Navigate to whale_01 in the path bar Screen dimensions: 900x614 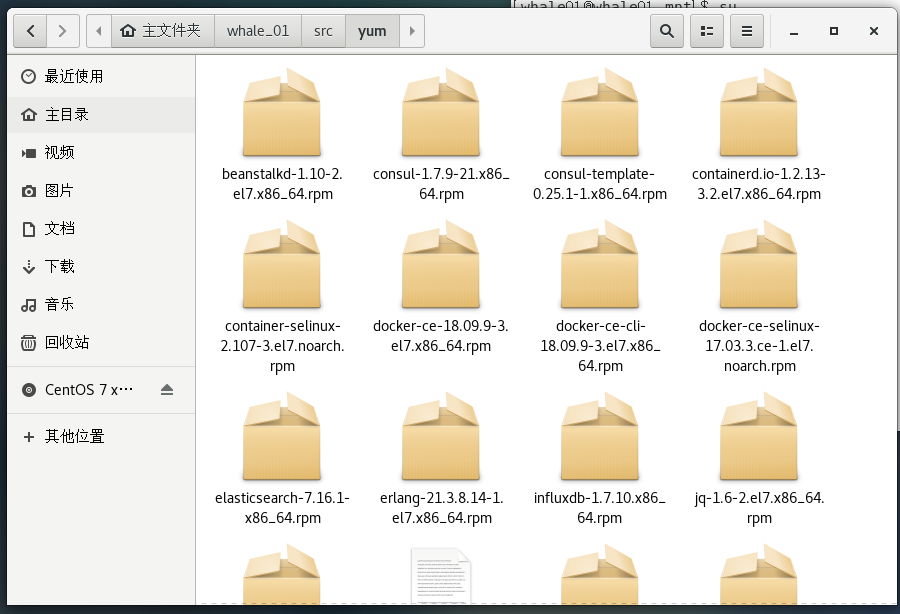[x=258, y=31]
